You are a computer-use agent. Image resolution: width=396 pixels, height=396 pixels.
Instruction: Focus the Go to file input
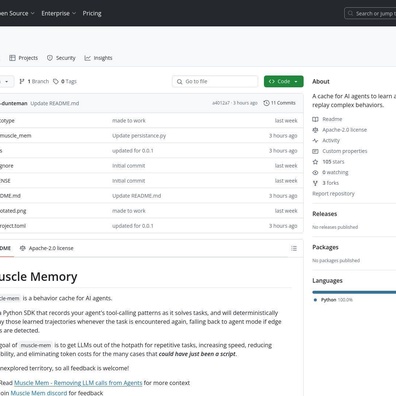(215, 81)
